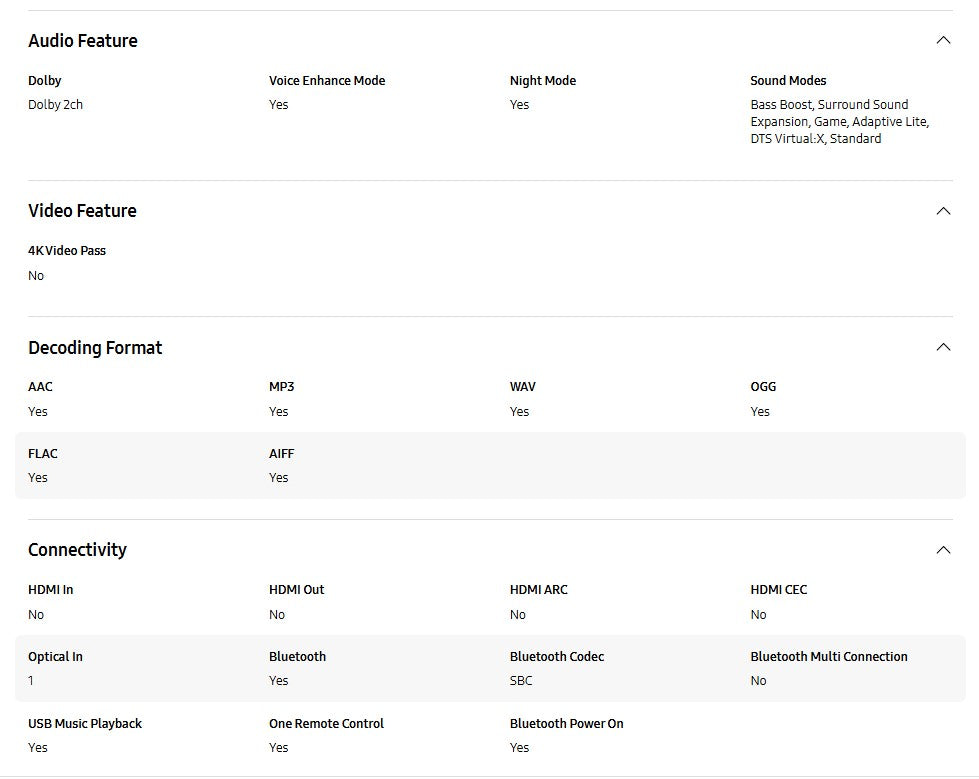
Task: Select the Voice Enhance Mode label
Action: point(327,81)
